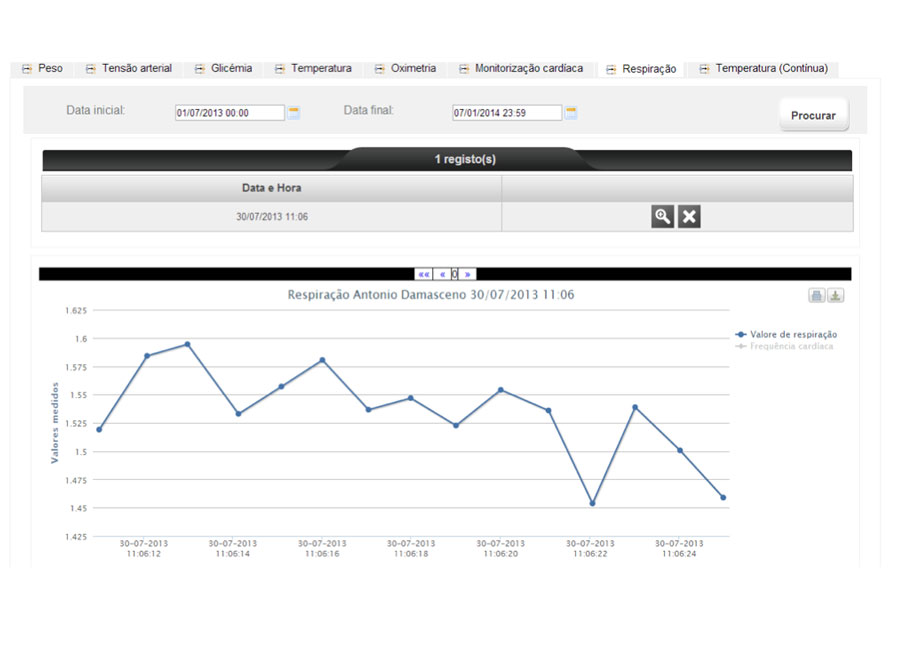
Task: Go to next page arrow
Action: [468, 274]
